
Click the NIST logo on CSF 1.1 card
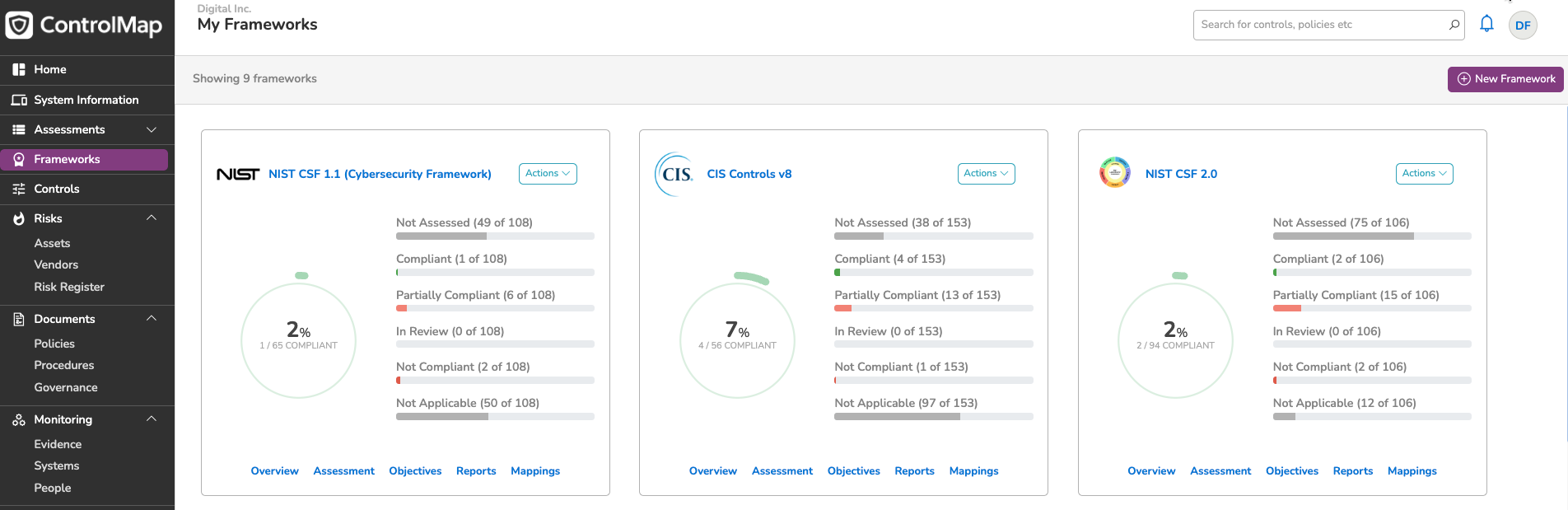(x=238, y=174)
